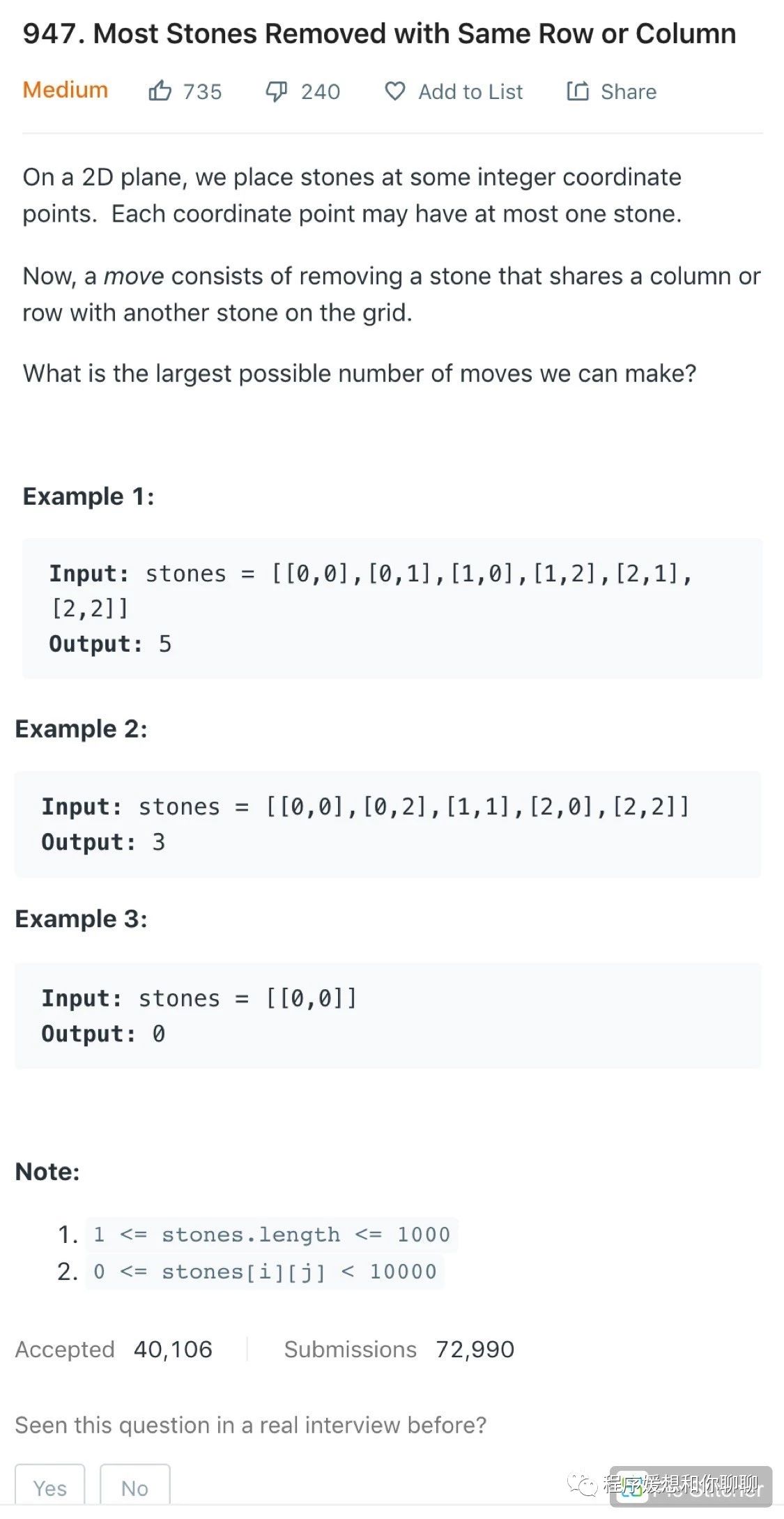Click the Medium difficulty label
The image size is (784, 1519).
point(66,90)
